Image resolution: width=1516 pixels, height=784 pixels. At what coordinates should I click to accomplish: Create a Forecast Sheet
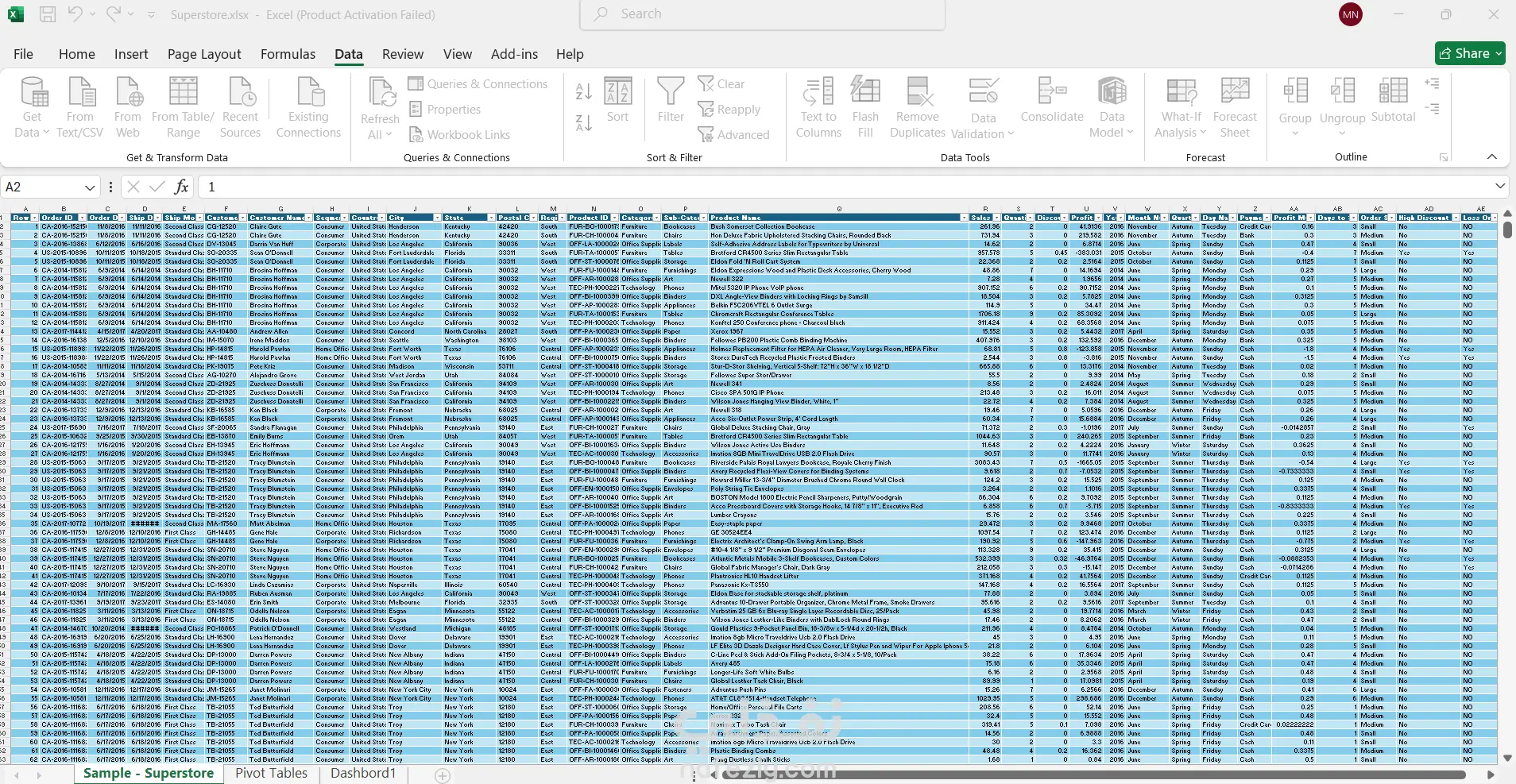coord(1236,107)
